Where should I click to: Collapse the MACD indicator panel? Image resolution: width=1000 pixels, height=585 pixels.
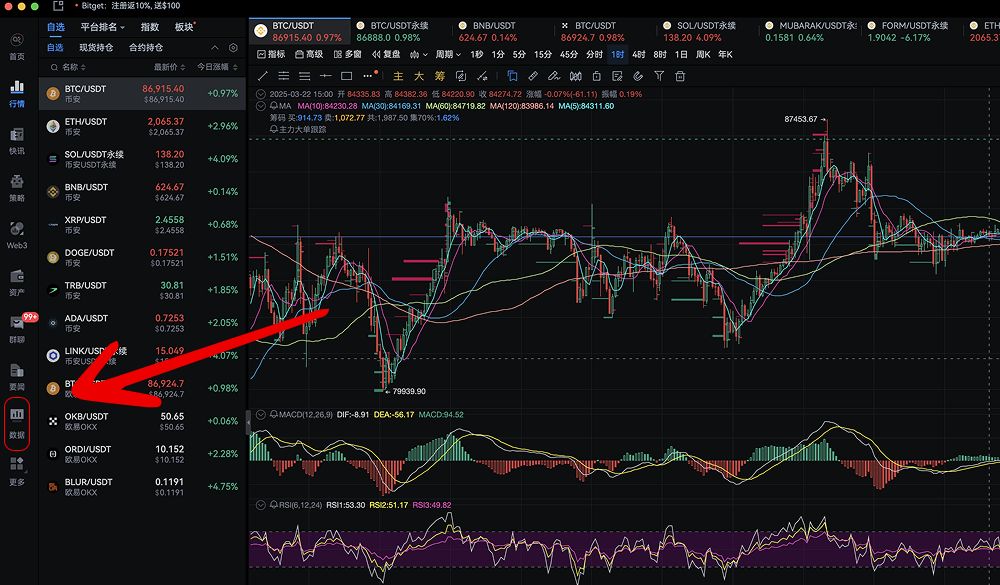pos(261,414)
